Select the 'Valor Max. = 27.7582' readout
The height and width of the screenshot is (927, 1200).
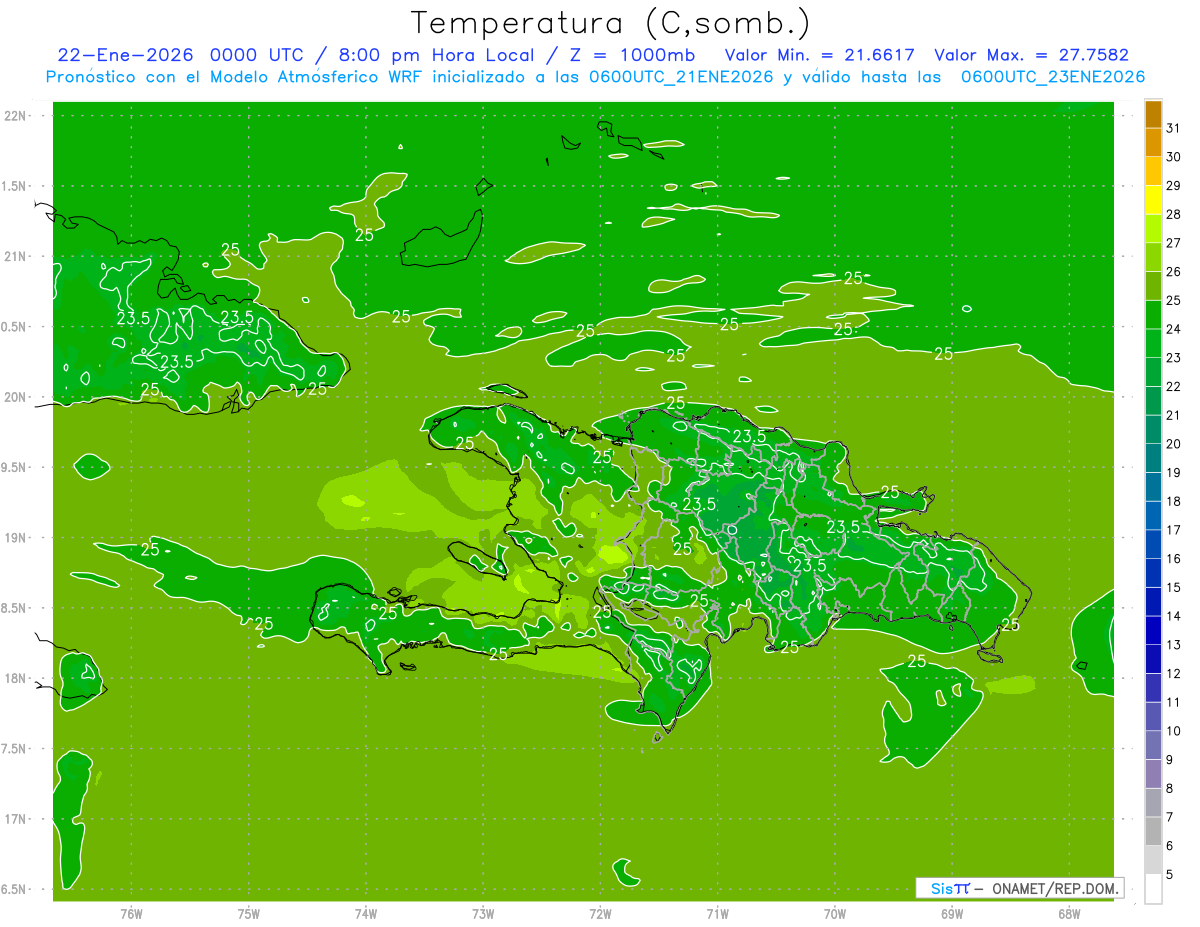pos(1031,55)
